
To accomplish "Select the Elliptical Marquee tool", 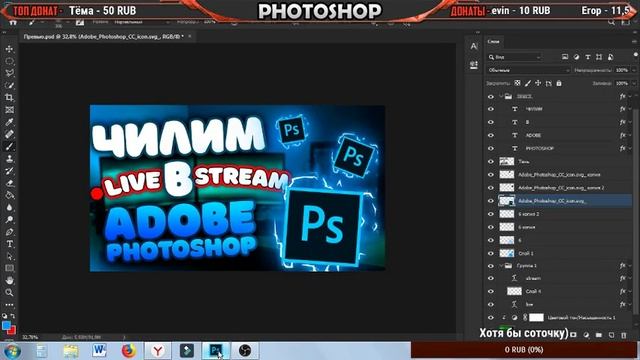I will pyautogui.click(x=9, y=61).
